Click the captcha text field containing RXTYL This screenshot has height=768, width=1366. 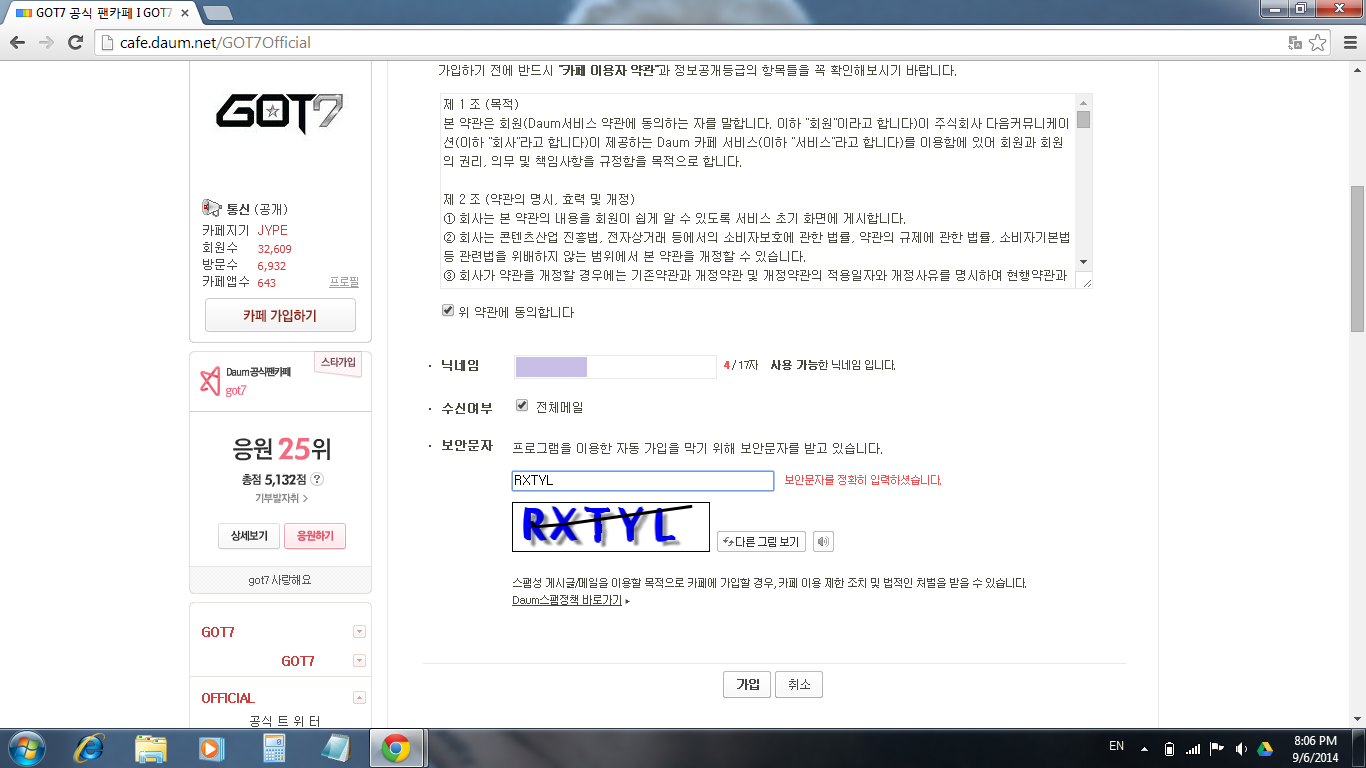click(643, 481)
